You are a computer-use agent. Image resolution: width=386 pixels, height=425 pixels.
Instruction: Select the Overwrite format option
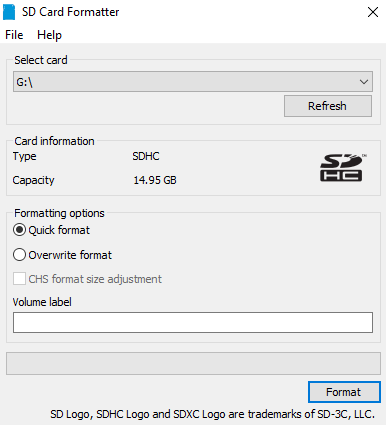click(x=19, y=255)
